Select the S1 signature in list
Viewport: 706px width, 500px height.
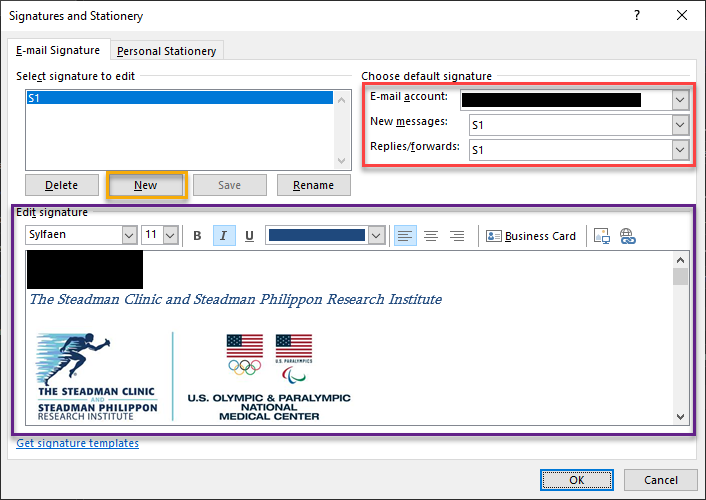[180, 98]
